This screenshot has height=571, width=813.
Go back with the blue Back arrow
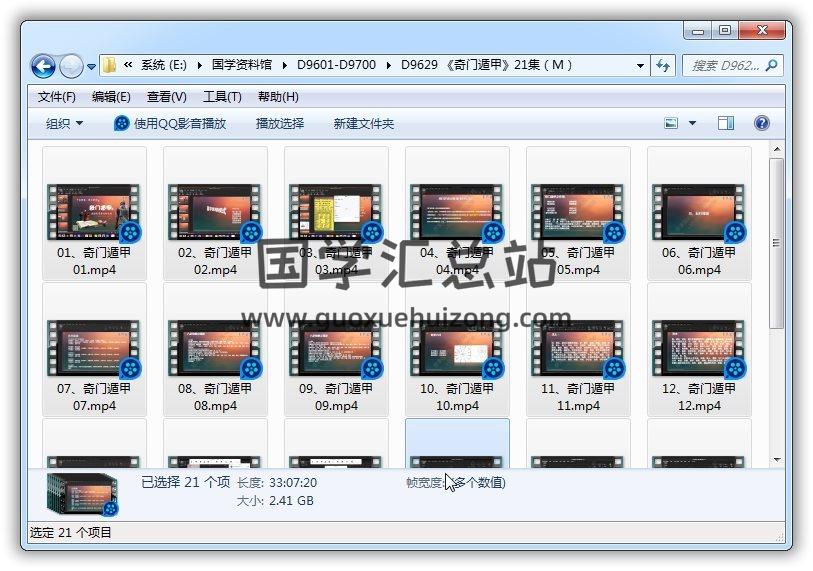[x=43, y=66]
